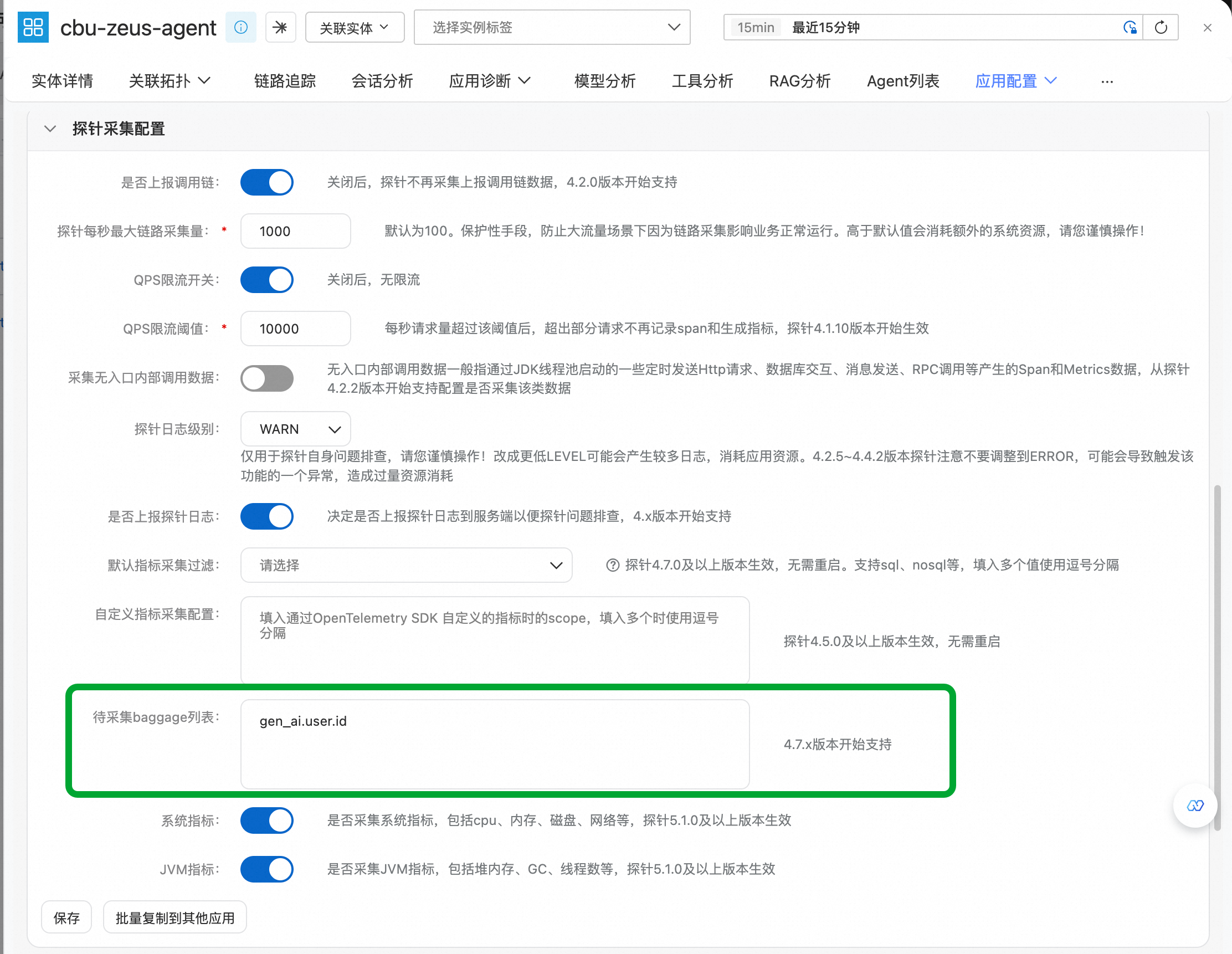Click the help question mark near 探针4.7.0

point(612,565)
